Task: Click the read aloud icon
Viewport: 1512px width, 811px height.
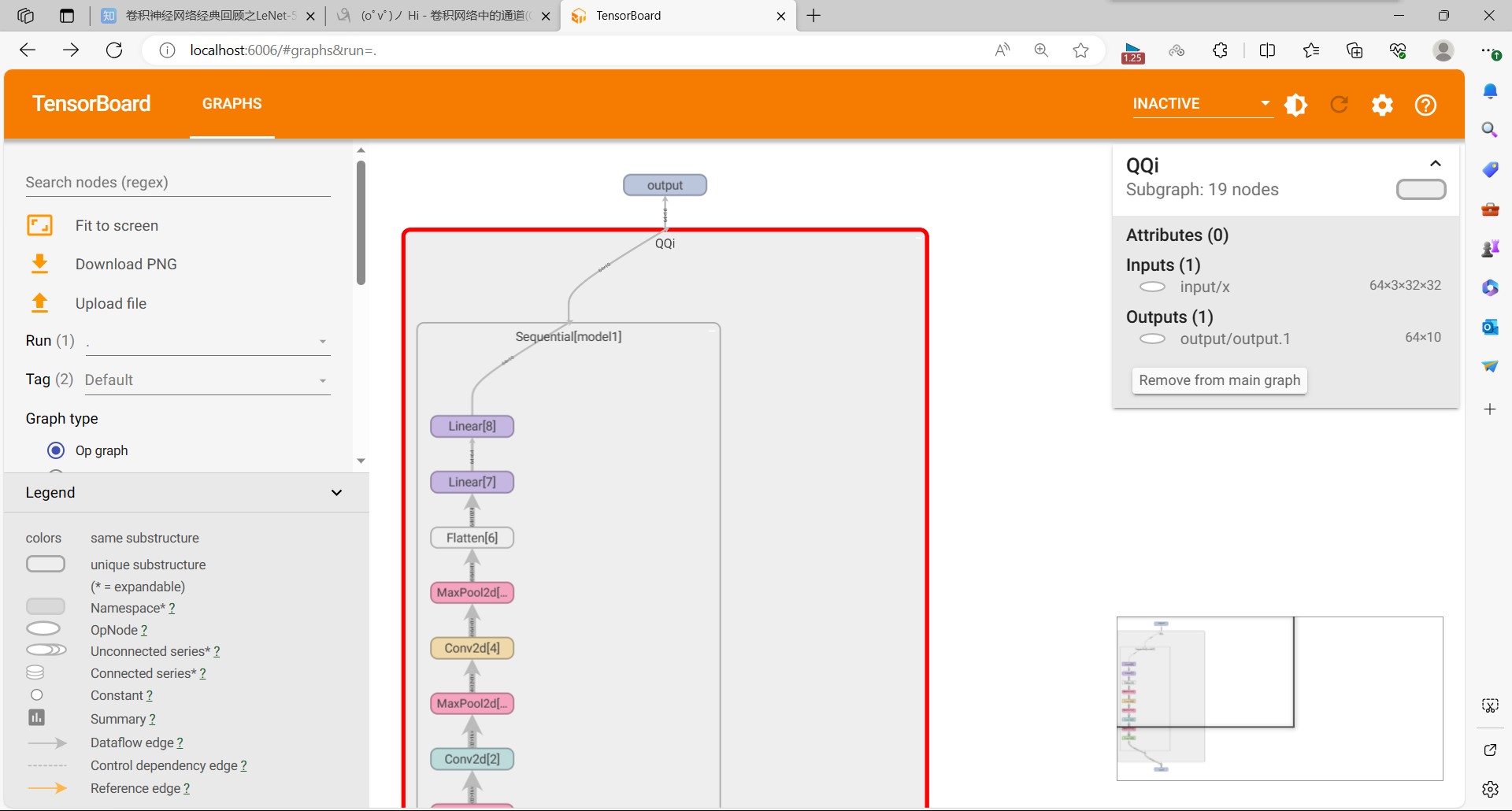Action: tap(1002, 50)
